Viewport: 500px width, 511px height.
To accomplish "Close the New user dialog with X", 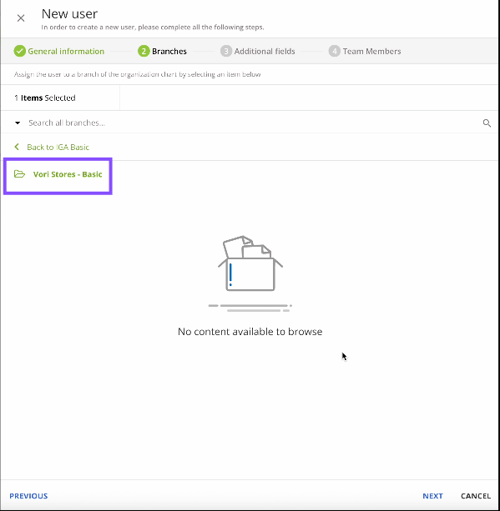I will [x=21, y=18].
